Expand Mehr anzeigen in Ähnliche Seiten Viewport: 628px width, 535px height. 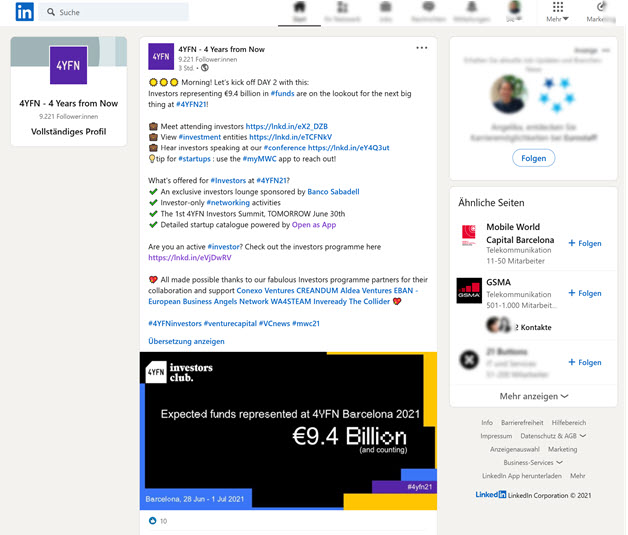(533, 396)
